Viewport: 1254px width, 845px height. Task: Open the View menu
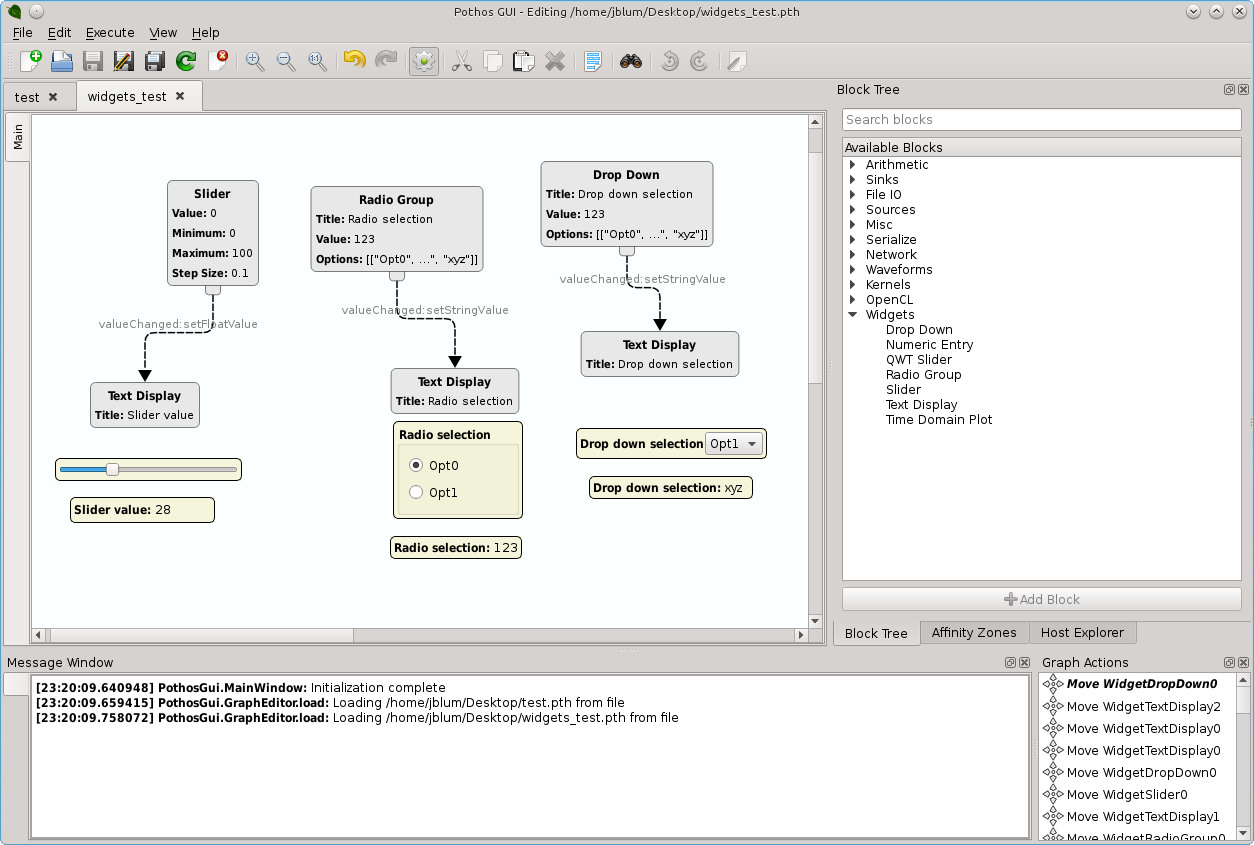tap(163, 33)
